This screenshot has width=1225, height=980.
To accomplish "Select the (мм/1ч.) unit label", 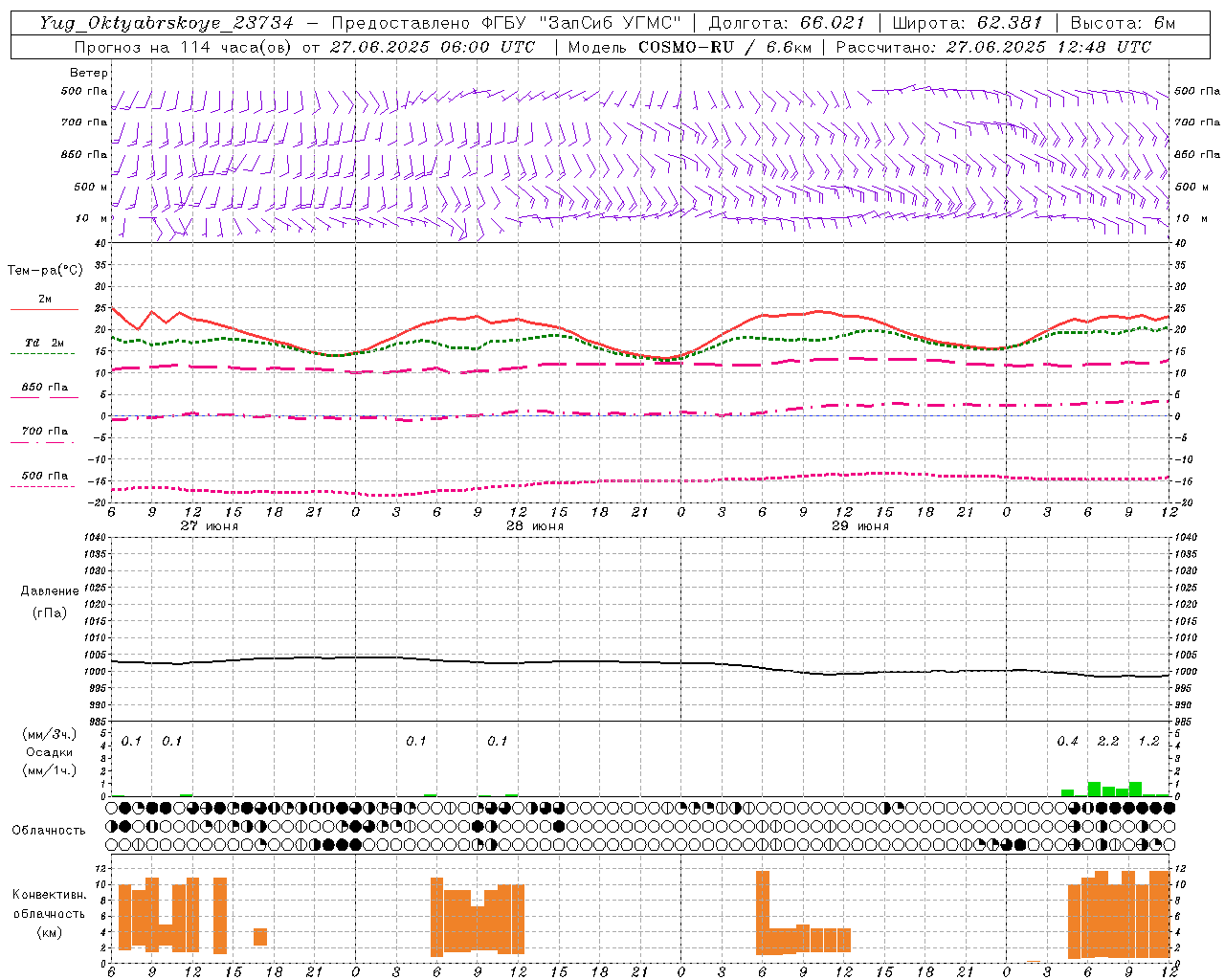I will pyautogui.click(x=49, y=769).
